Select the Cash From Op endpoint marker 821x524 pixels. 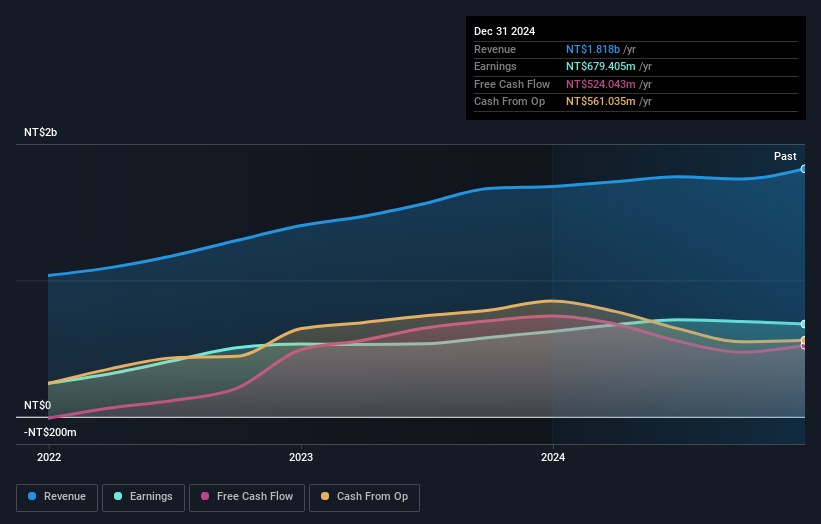point(803,340)
